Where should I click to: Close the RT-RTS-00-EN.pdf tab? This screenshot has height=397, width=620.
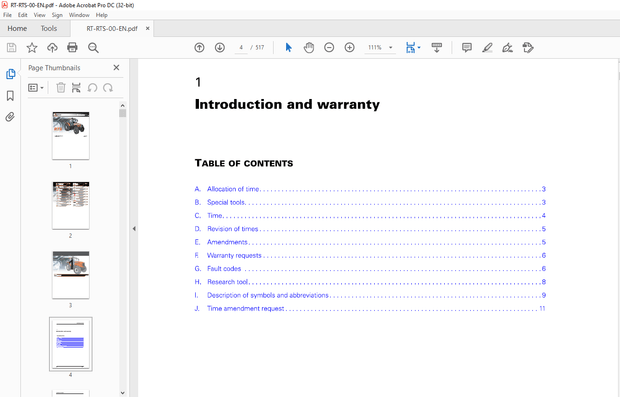point(147,28)
